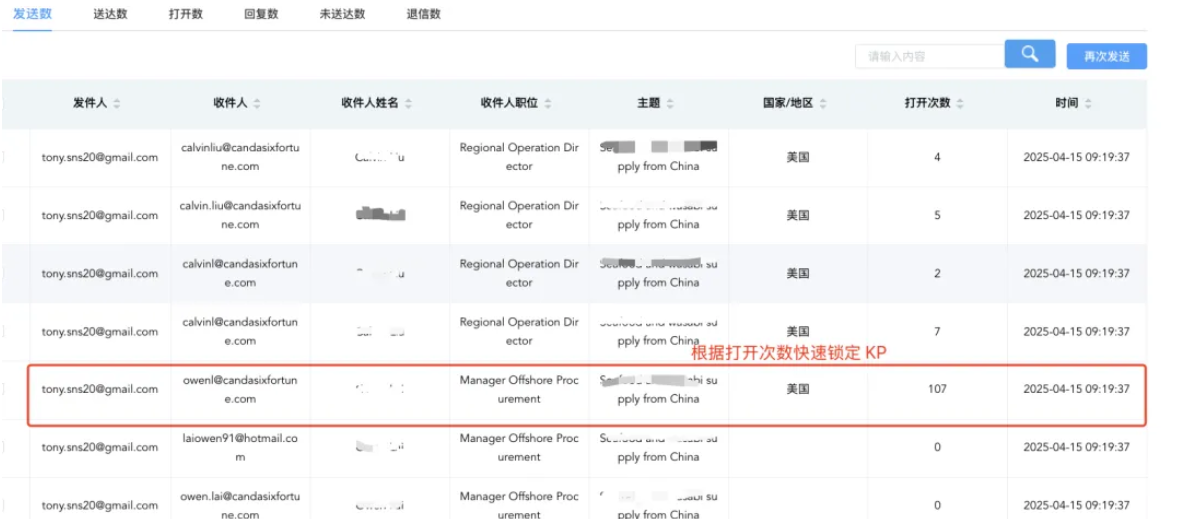Image resolution: width=1195 pixels, height=519 pixels.
Task: Open the 退信数 tab
Action: pyautogui.click(x=424, y=14)
